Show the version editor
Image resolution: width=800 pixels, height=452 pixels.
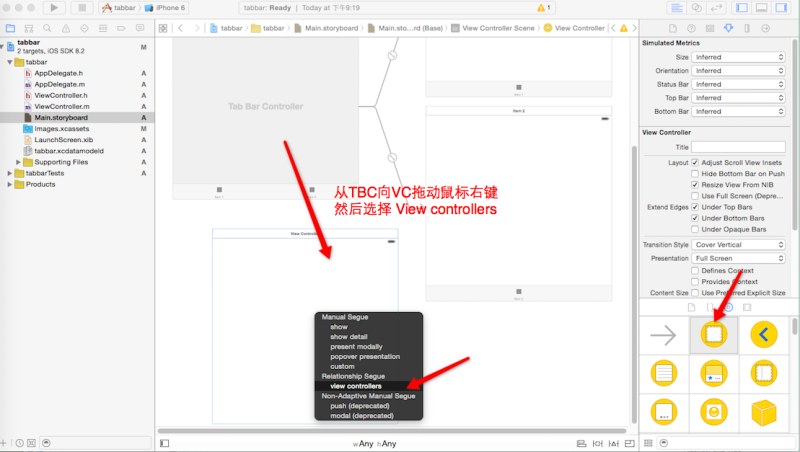716,8
